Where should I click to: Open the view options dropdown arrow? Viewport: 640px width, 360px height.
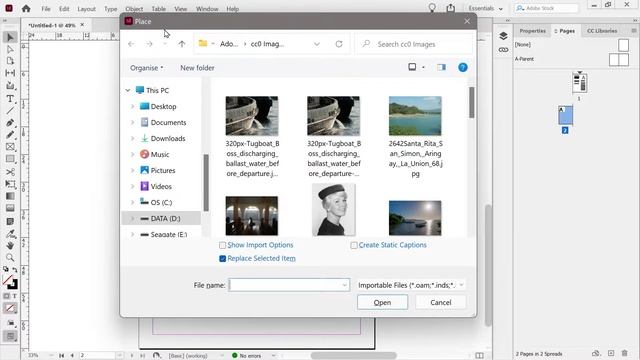pos(423,67)
